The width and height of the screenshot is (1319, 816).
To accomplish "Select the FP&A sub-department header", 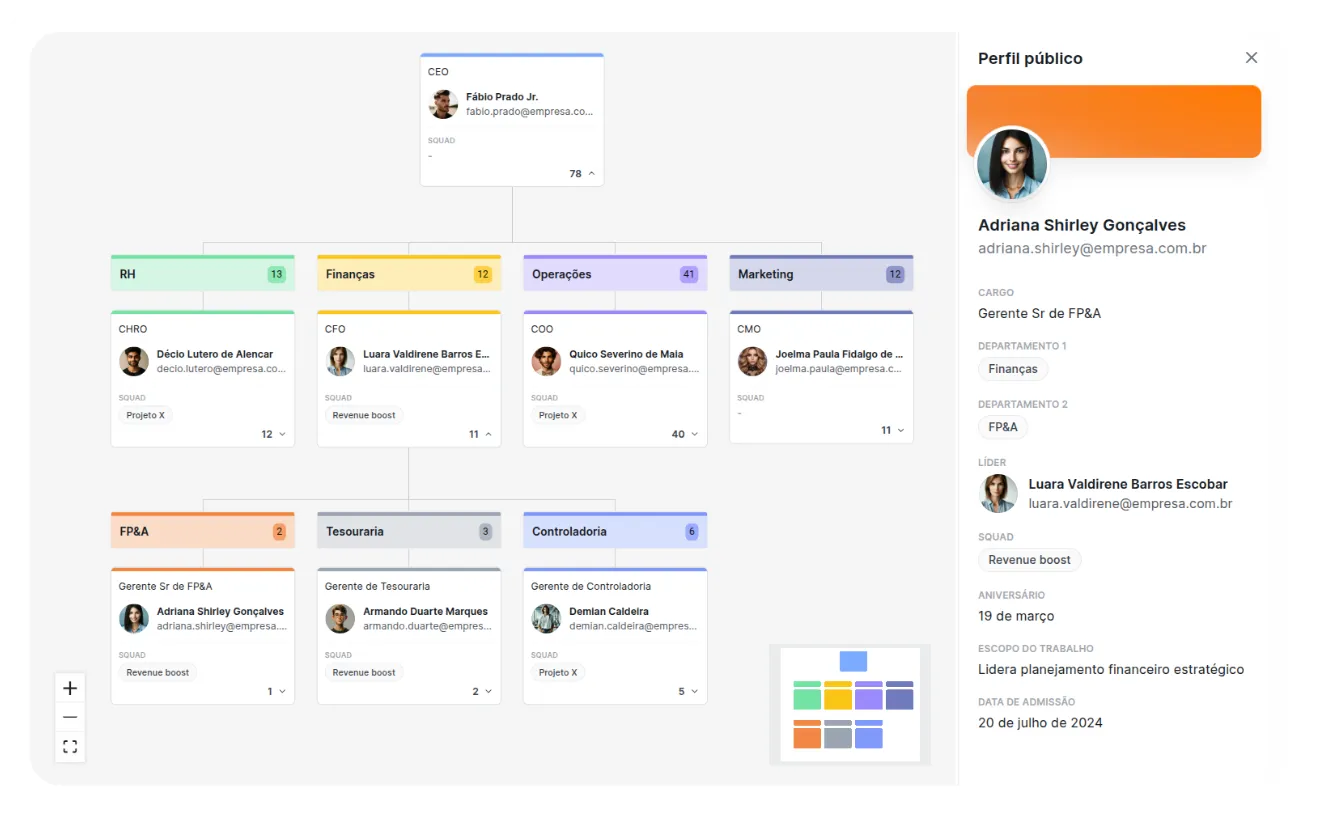I will (x=203, y=530).
